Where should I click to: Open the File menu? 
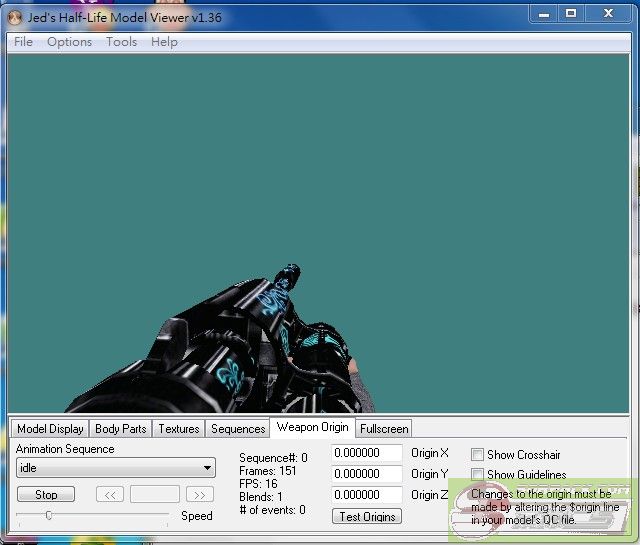coord(23,42)
